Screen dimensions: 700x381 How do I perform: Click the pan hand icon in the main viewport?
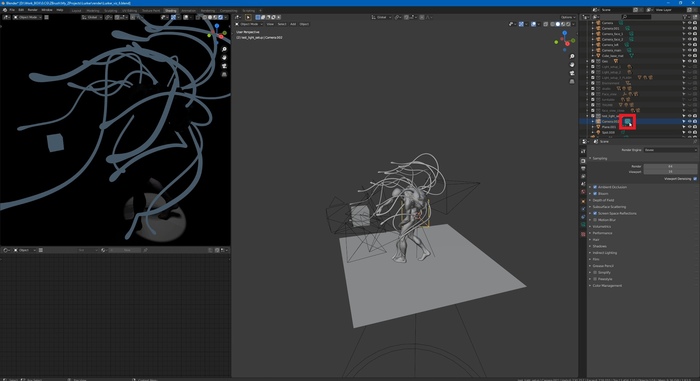(572, 65)
